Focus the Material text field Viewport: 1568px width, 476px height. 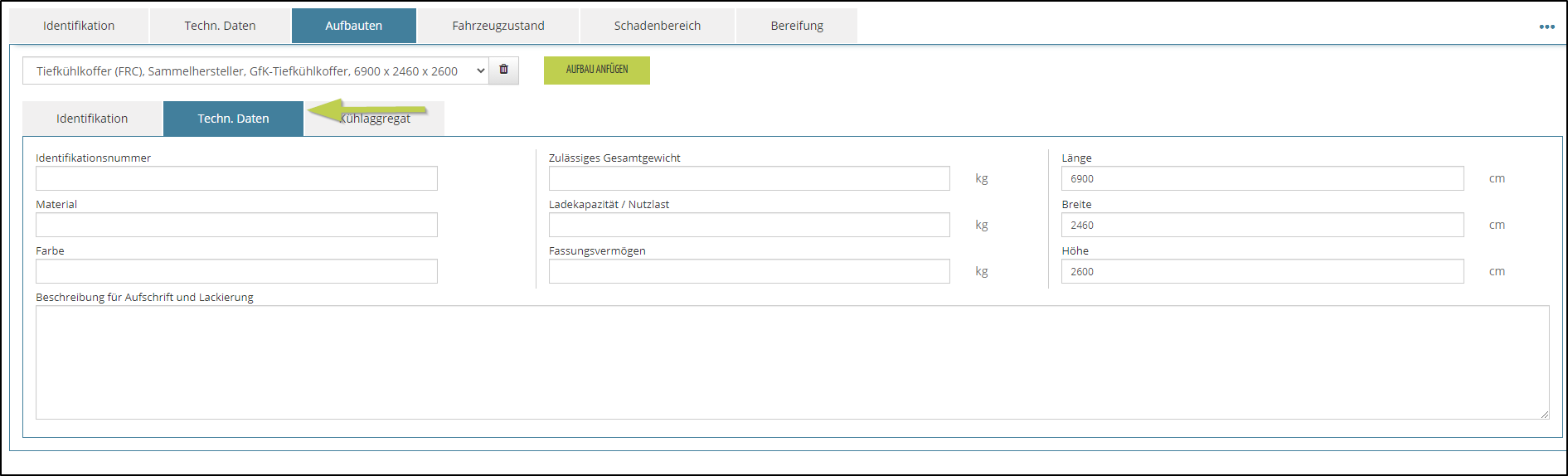236,225
